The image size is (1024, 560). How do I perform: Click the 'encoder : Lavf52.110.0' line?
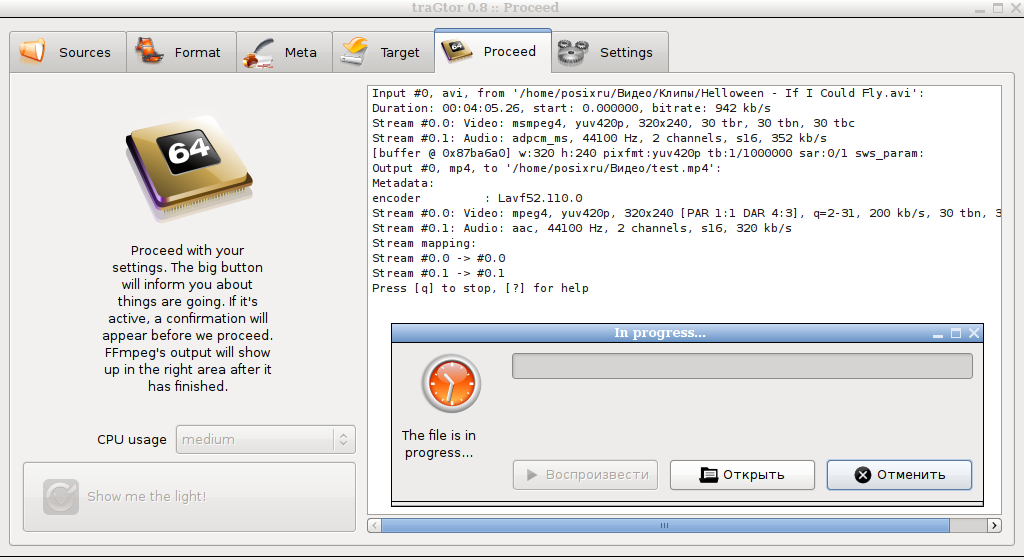coord(477,198)
